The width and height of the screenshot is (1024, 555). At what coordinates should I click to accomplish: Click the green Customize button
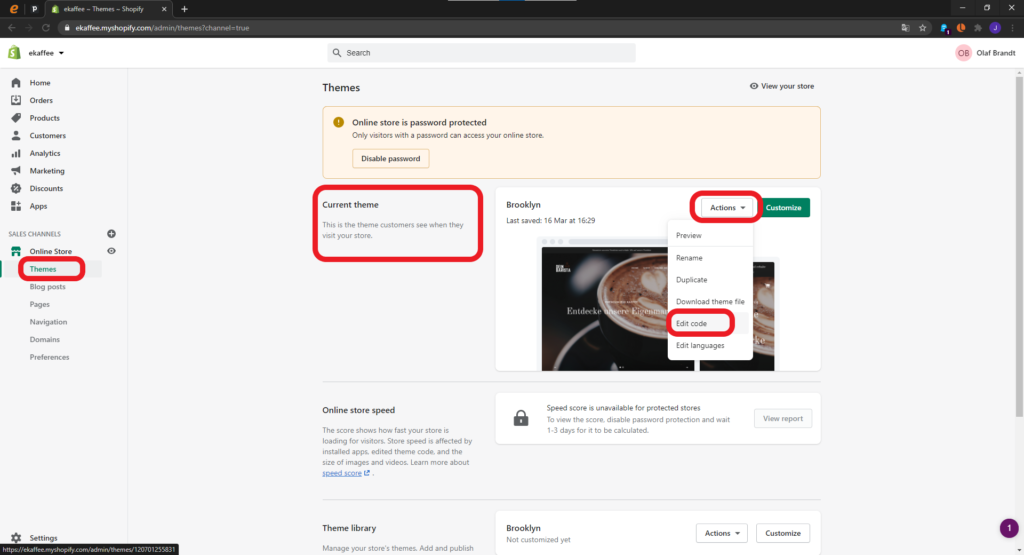[784, 208]
